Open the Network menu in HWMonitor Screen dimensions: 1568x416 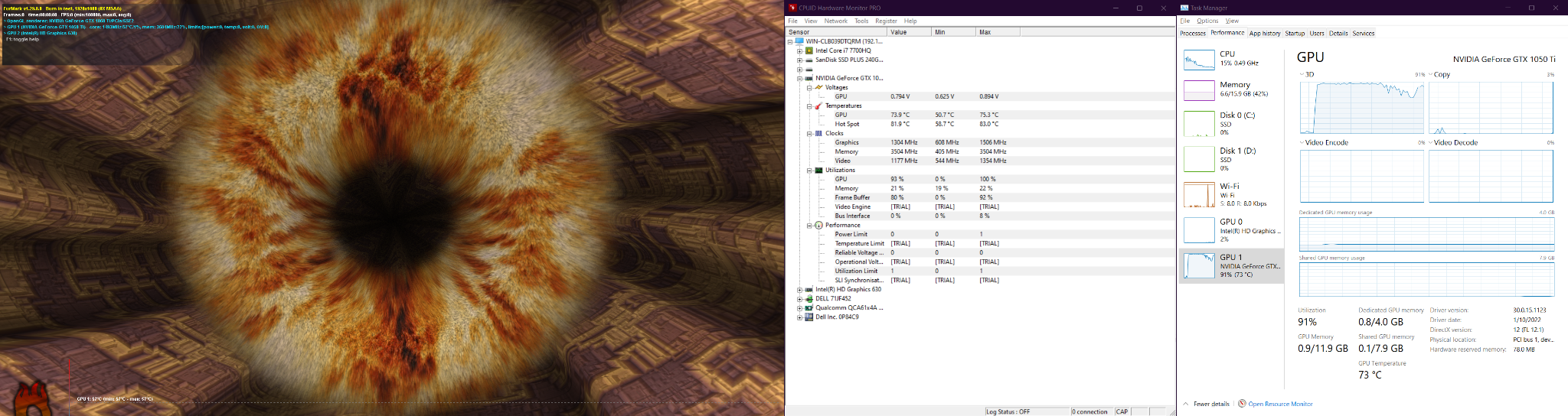pyautogui.click(x=835, y=21)
